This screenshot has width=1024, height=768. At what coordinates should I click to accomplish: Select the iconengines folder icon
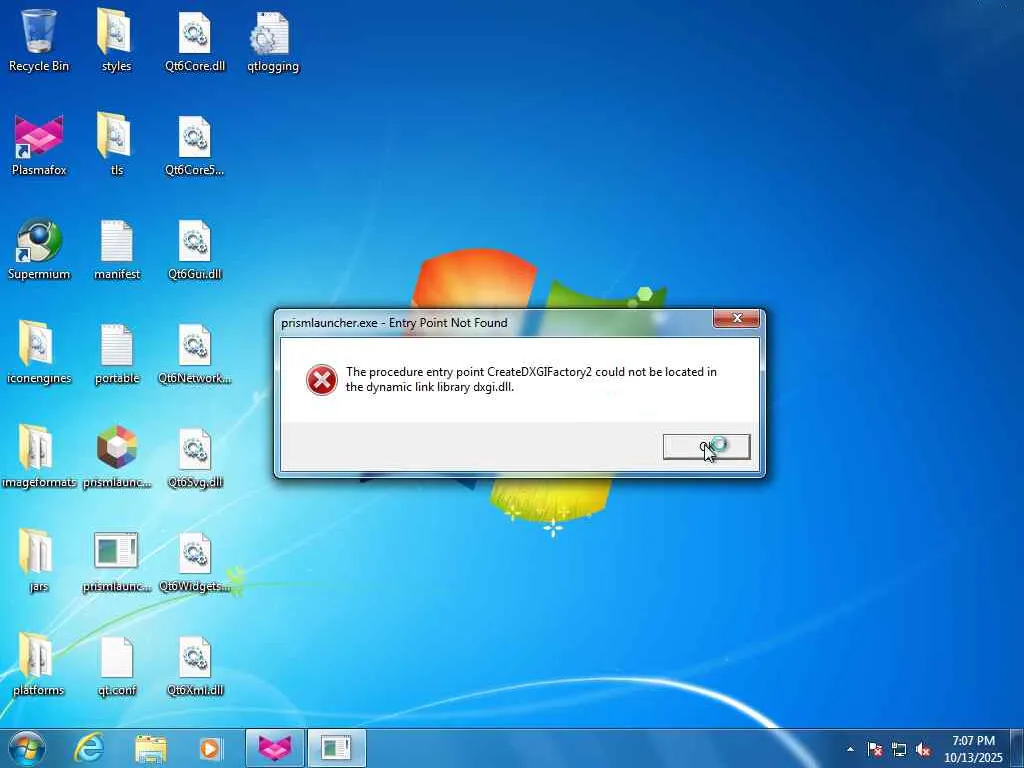pos(39,353)
